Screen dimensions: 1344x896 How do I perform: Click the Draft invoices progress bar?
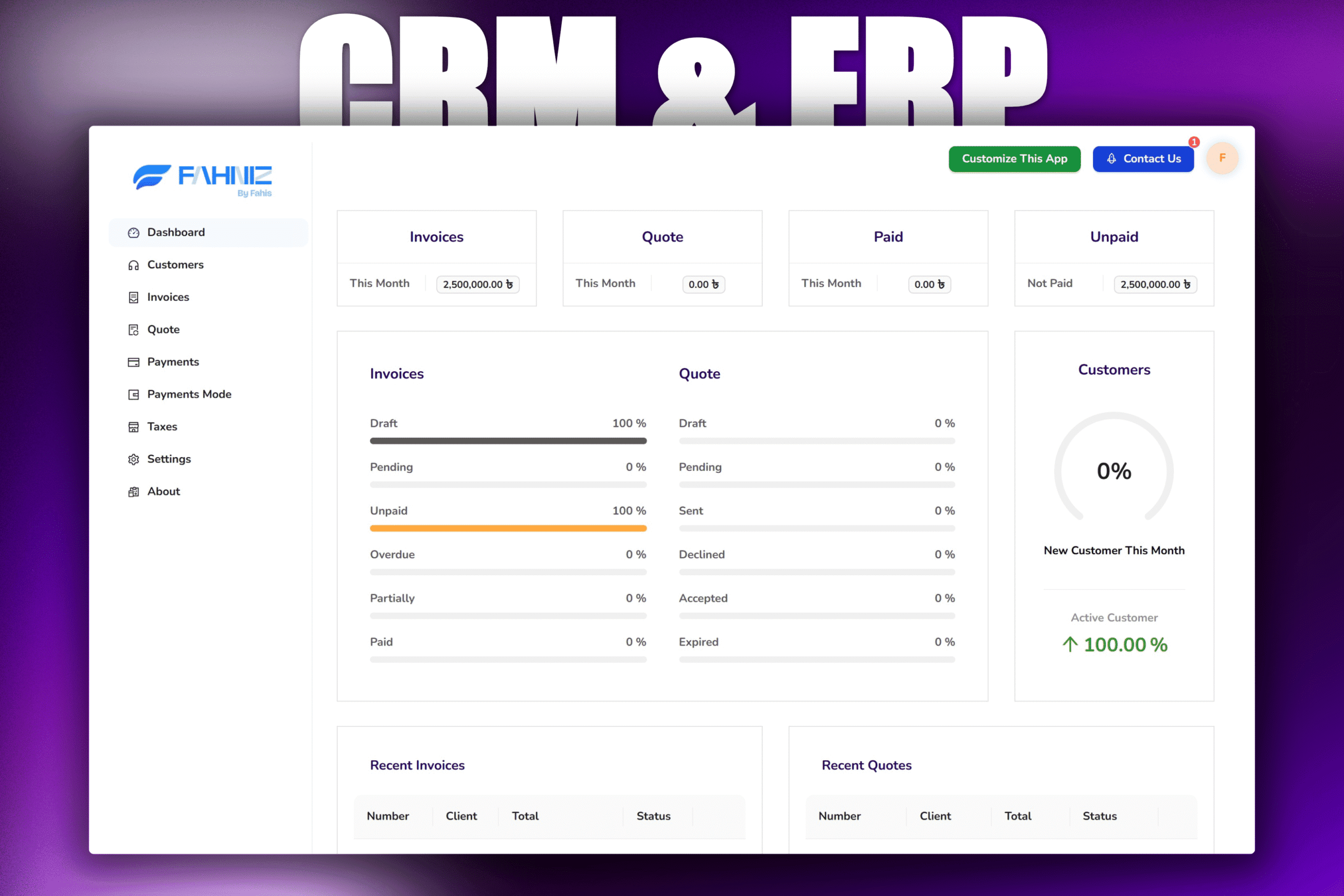pyautogui.click(x=508, y=441)
